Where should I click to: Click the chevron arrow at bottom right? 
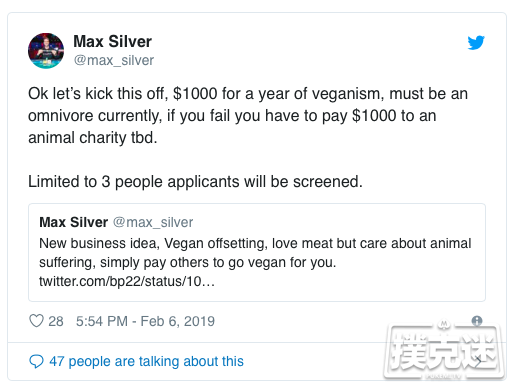[x=478, y=361]
